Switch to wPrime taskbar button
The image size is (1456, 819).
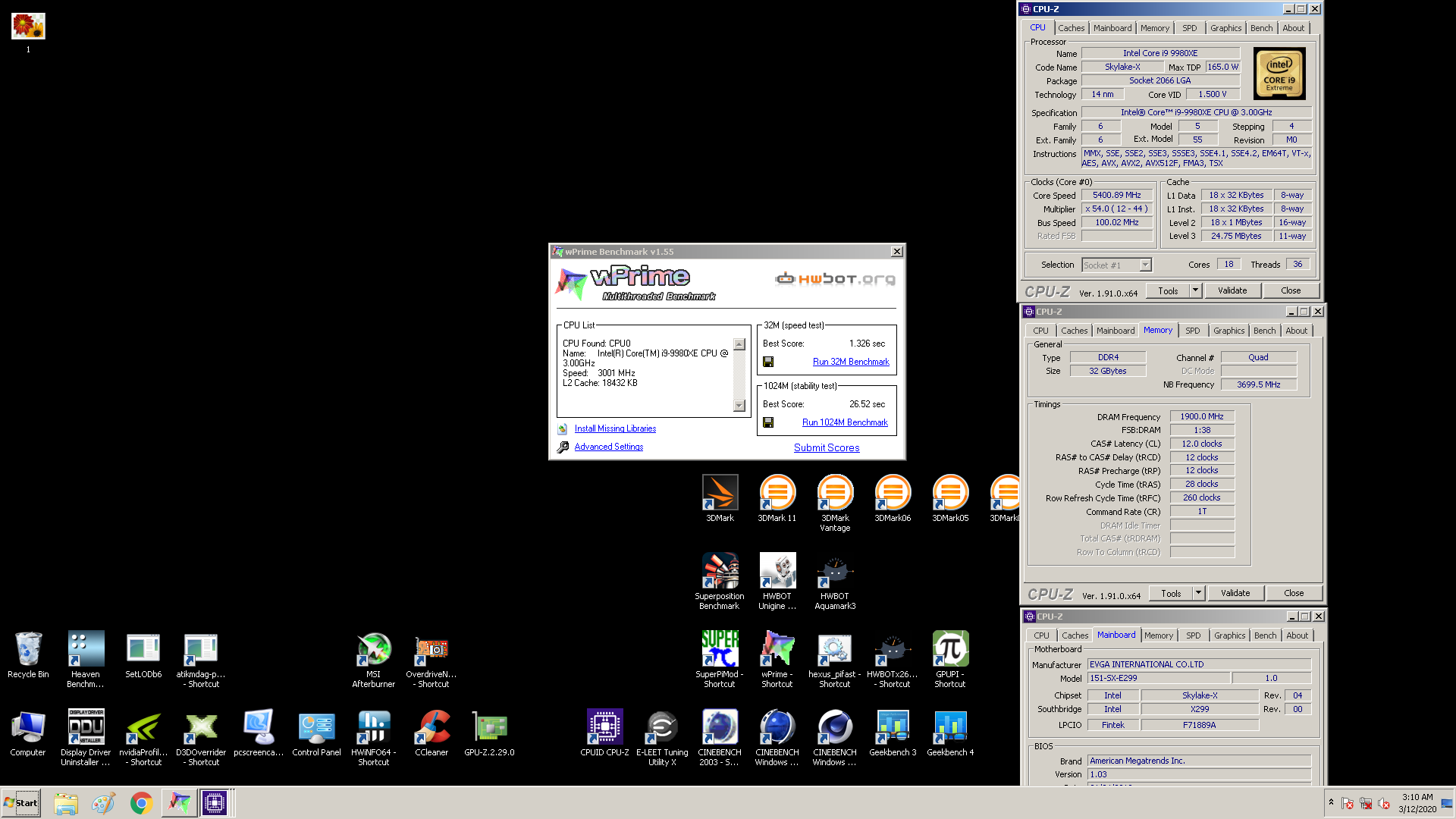(x=179, y=802)
